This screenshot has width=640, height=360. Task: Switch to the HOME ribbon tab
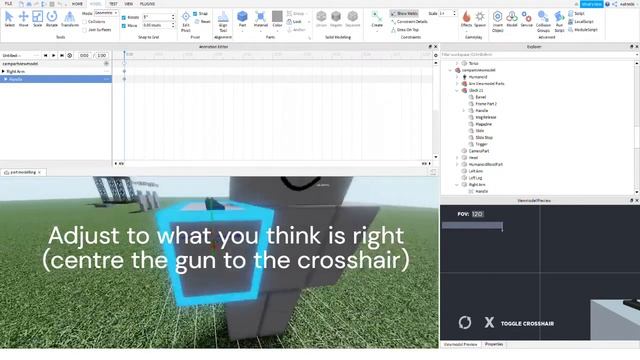[77, 4]
